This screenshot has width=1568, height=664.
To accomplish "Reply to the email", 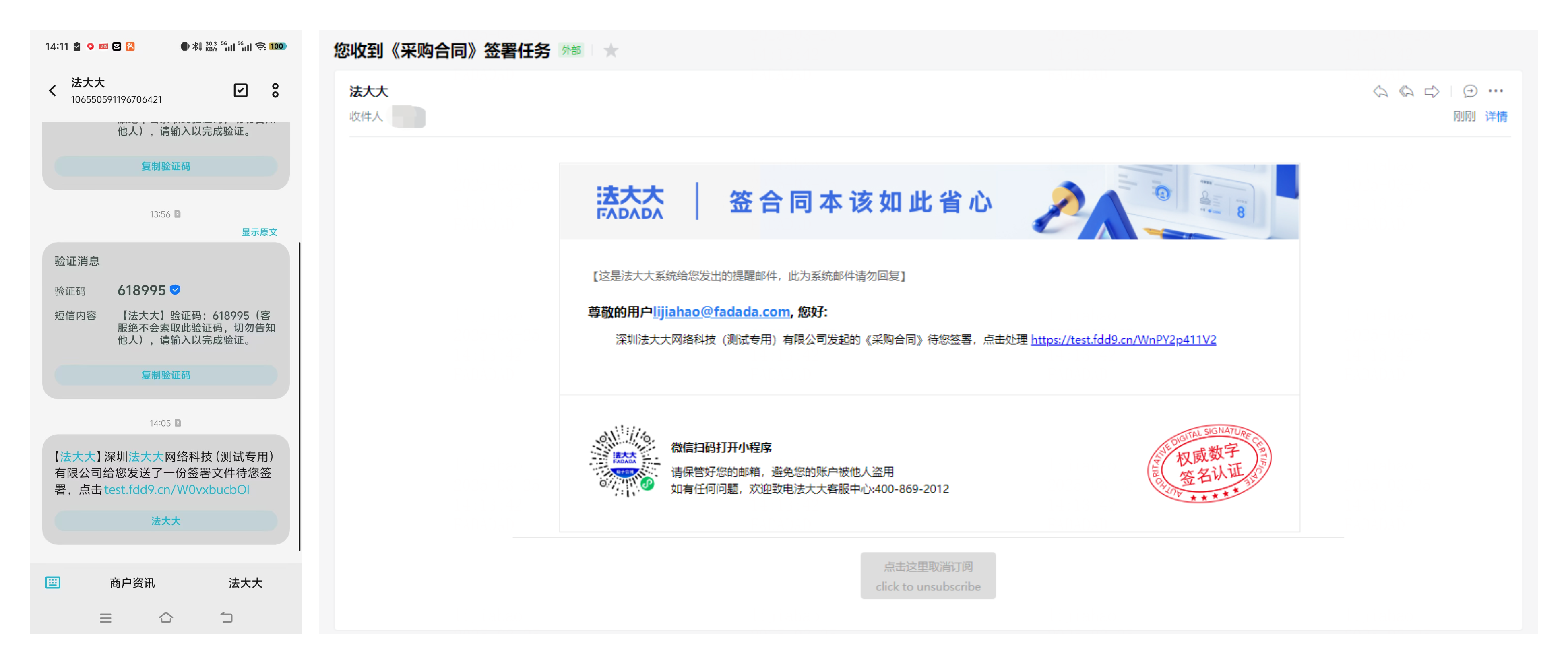I will pos(1380,91).
